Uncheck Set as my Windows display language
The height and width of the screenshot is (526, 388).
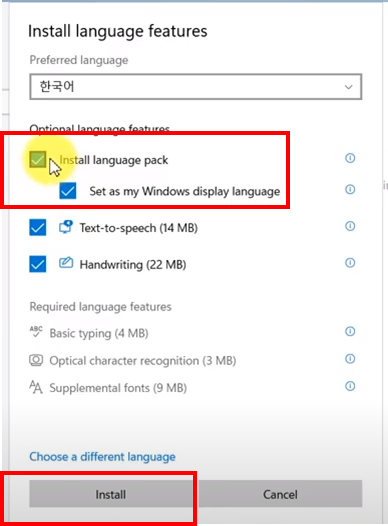pos(68,191)
